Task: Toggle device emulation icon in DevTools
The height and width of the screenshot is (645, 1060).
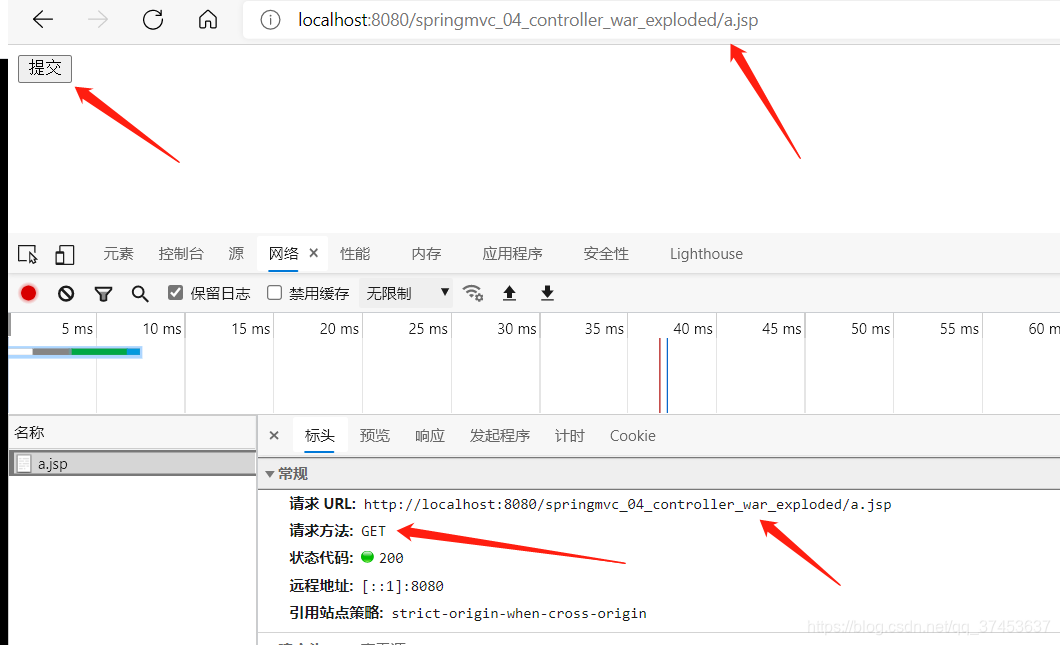Action: pos(64,254)
